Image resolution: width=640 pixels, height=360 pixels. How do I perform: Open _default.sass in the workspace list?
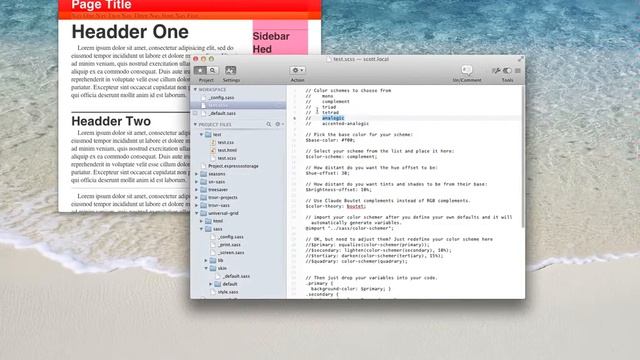[222, 113]
